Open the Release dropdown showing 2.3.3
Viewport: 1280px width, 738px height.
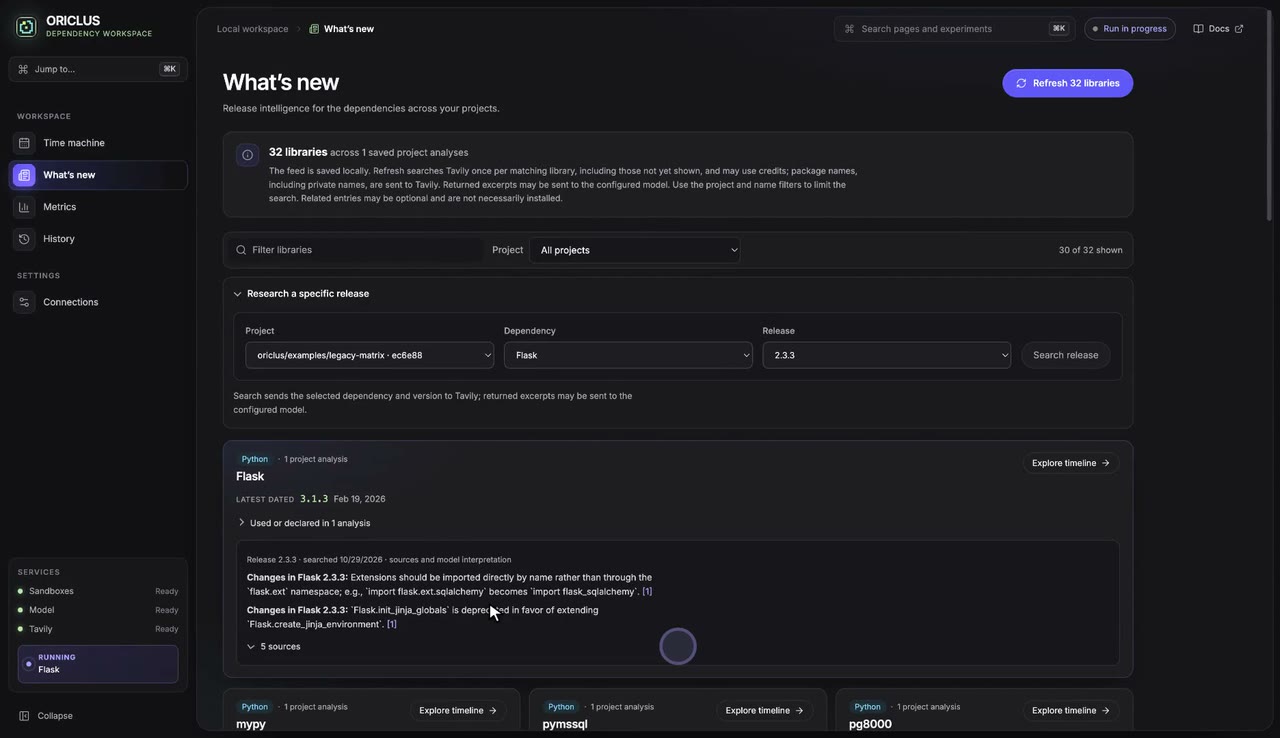tap(886, 355)
